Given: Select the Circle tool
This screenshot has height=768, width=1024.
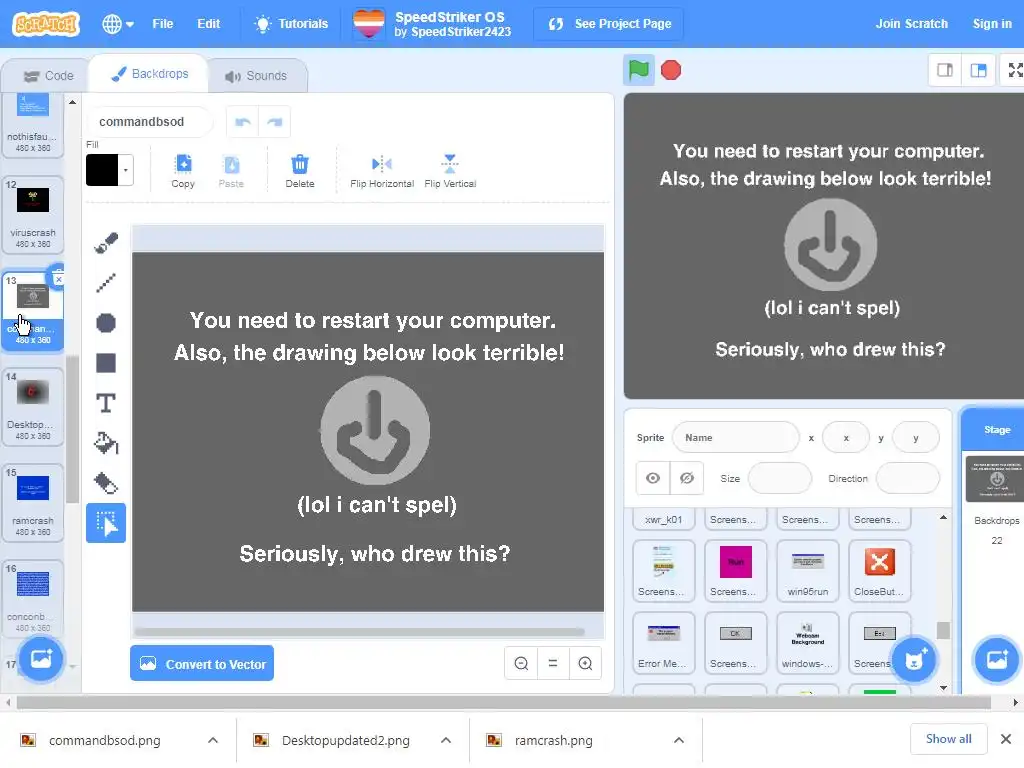Looking at the screenshot, I should pyautogui.click(x=106, y=323).
